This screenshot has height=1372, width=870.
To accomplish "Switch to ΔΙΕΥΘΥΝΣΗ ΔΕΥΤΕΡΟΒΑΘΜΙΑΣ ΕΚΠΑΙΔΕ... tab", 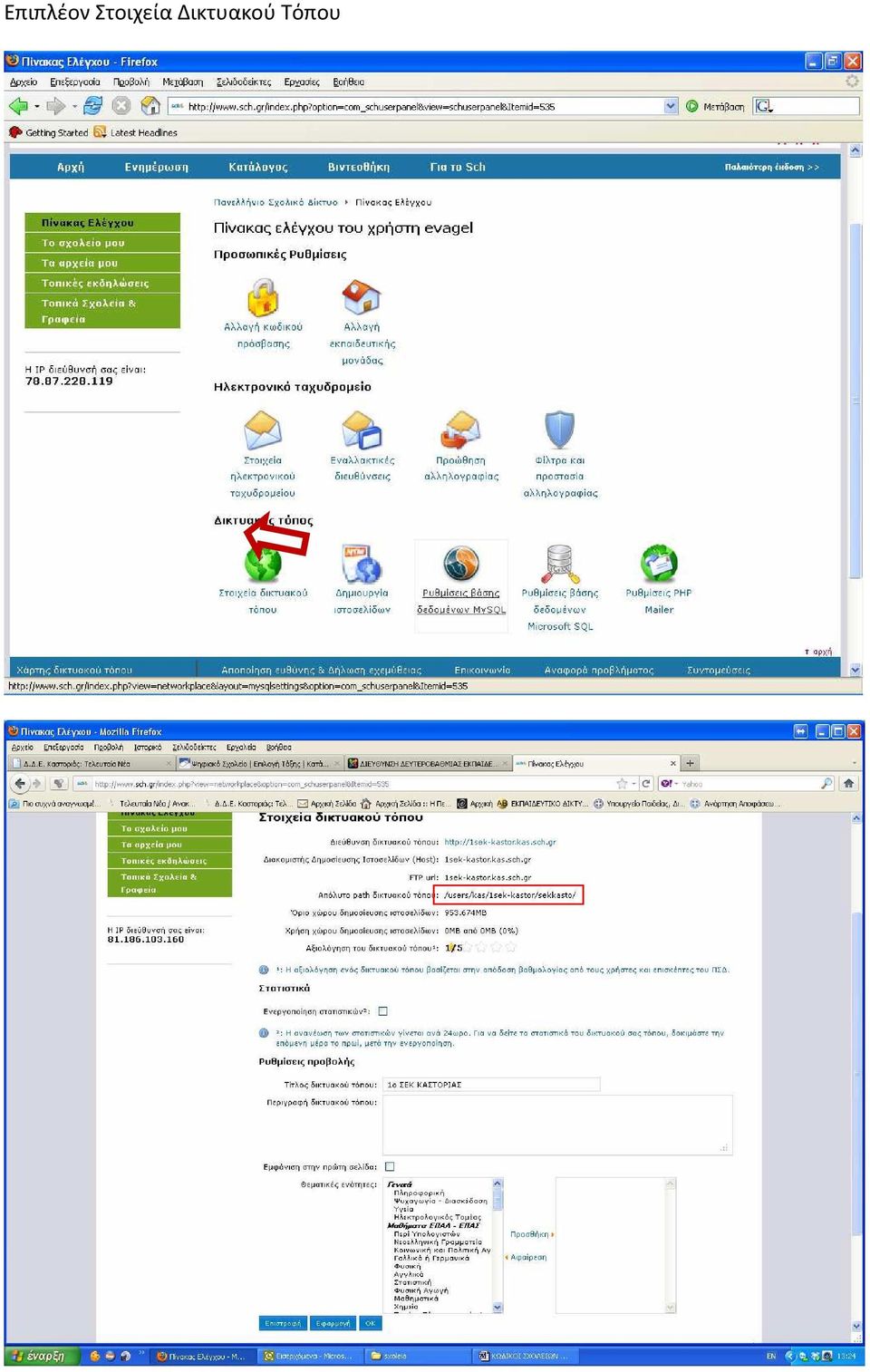I will pyautogui.click(x=429, y=764).
